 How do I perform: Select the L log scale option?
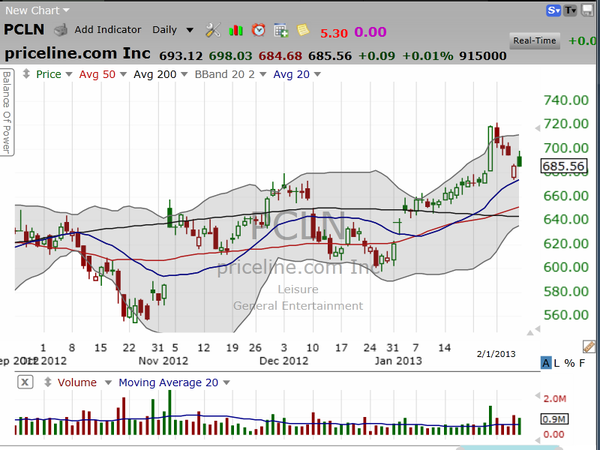[557, 363]
